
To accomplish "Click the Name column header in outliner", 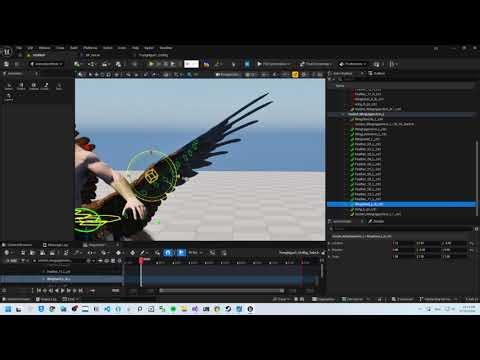I will pos(340,86).
